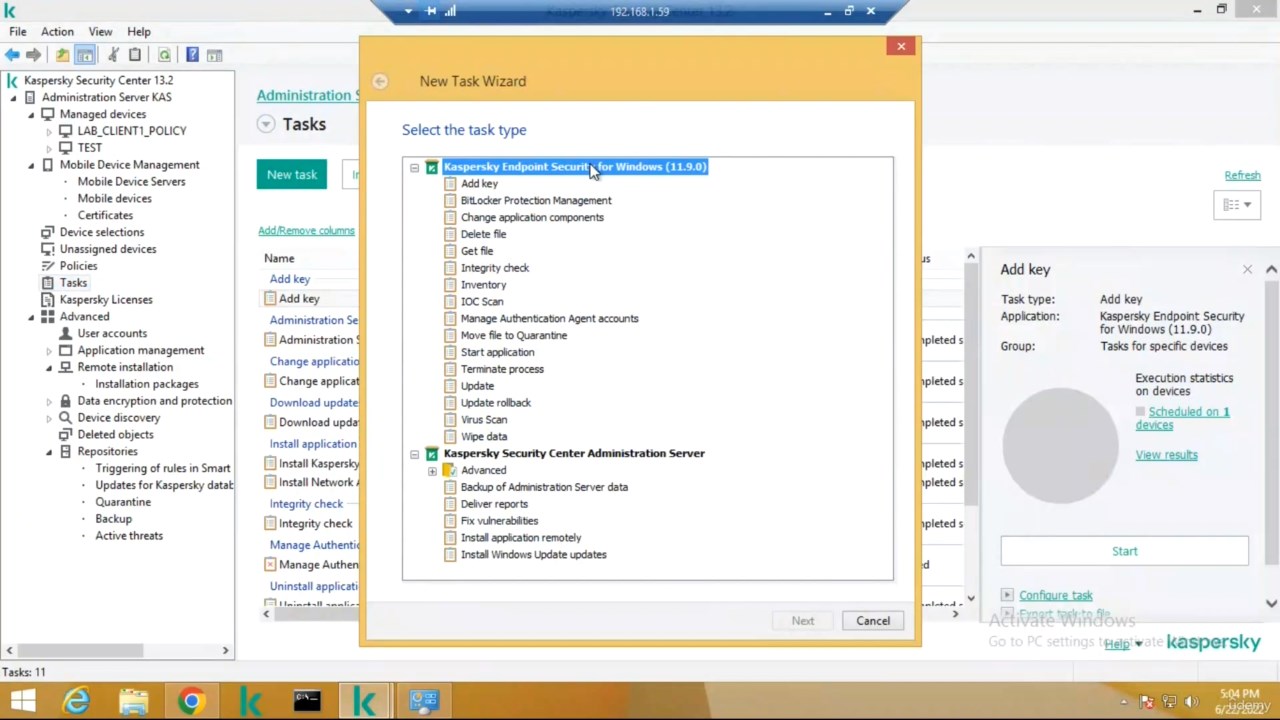Click the Show/Hide Action Pane toolbar icon

(214, 55)
